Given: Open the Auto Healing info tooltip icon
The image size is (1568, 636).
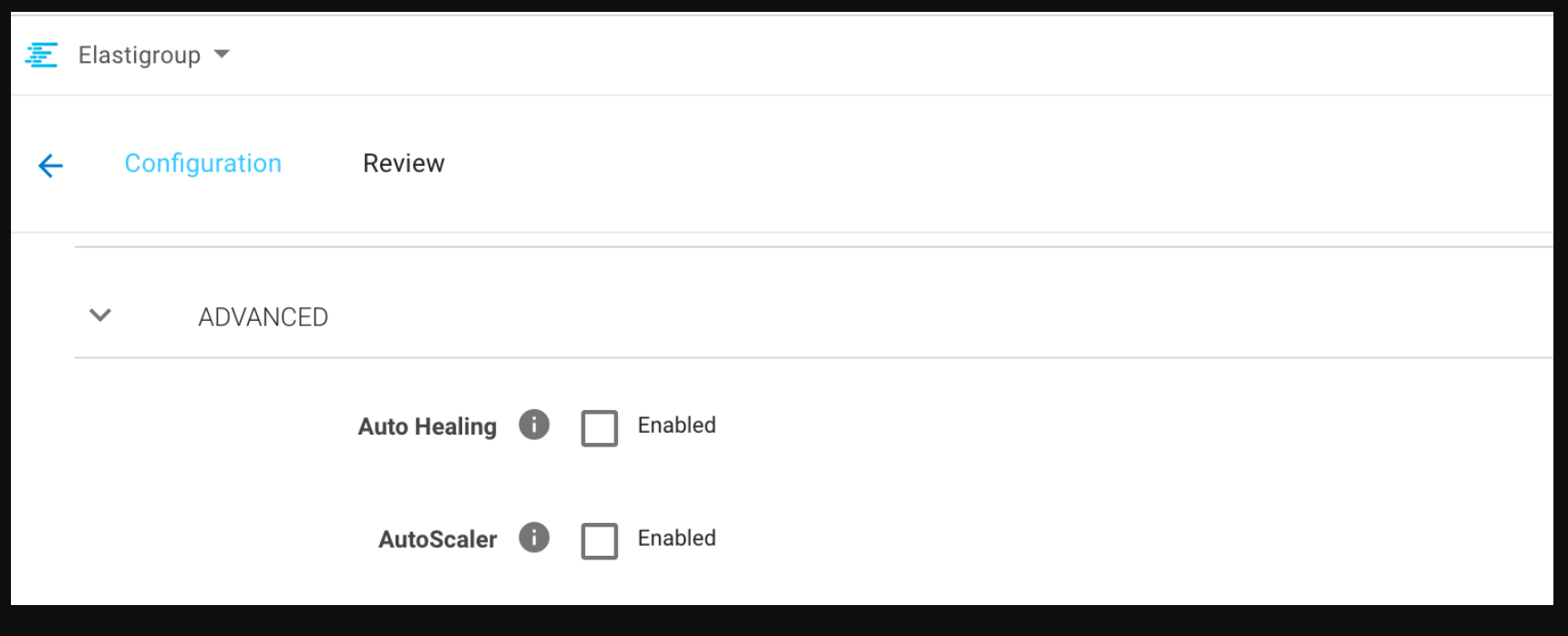Looking at the screenshot, I should point(534,425).
